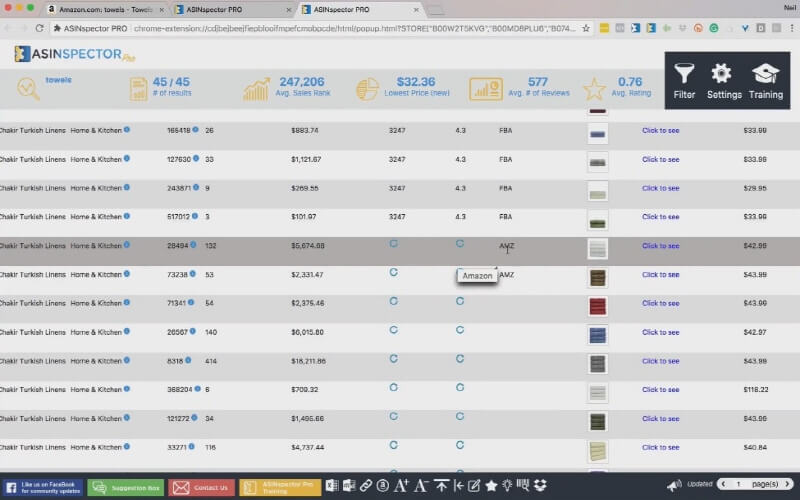Click the scroll-to-top arrow icon
Viewport: 800px width, 500px height.
pyautogui.click(x=441, y=485)
